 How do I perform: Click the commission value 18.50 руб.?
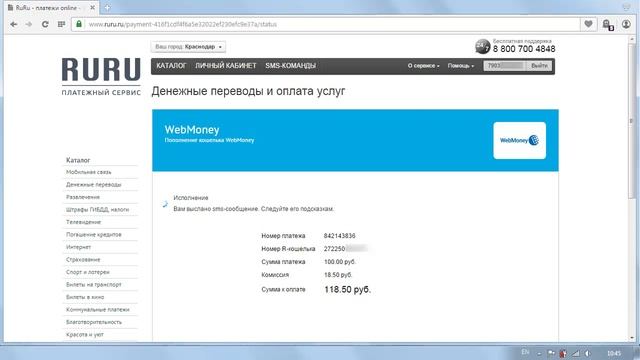point(338,275)
